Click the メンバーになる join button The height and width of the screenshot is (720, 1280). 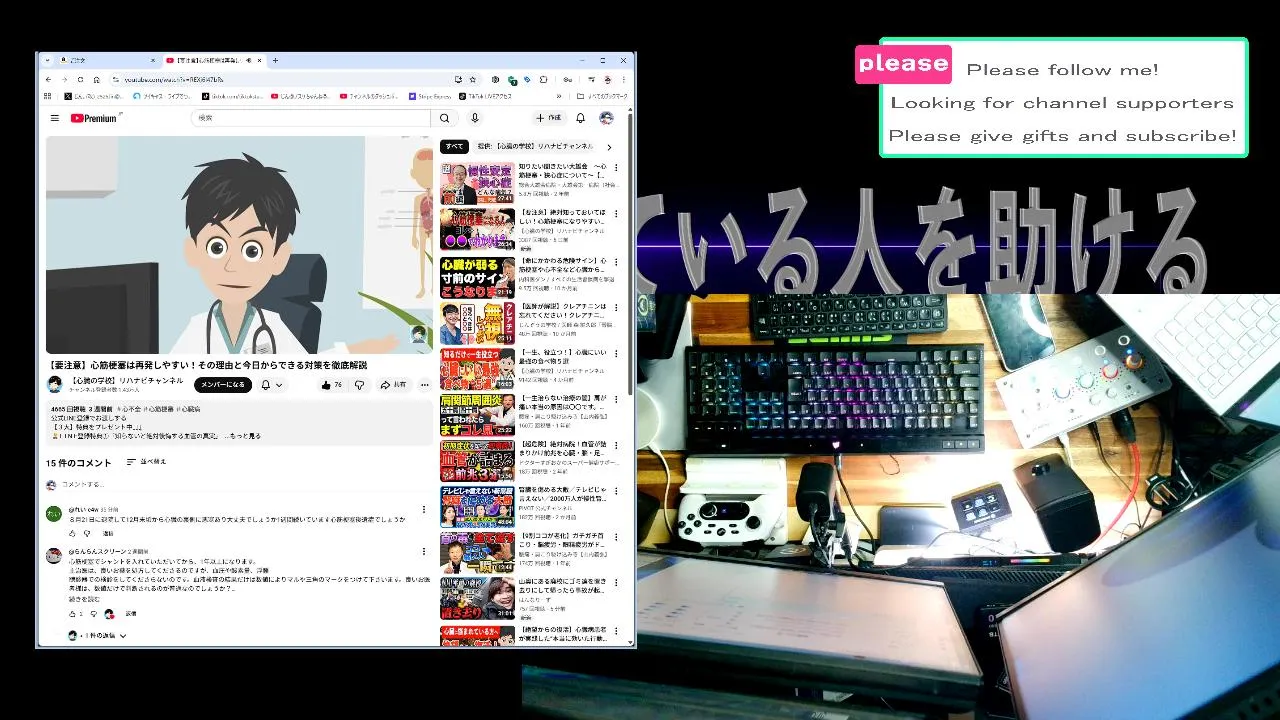click(x=223, y=385)
